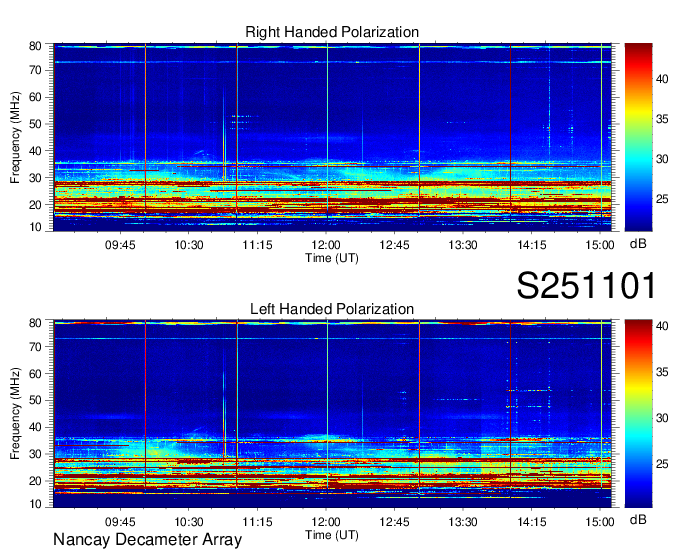Click the 13:30 time tick on the bottom plot
This screenshot has width=680, height=552.
pos(463,522)
